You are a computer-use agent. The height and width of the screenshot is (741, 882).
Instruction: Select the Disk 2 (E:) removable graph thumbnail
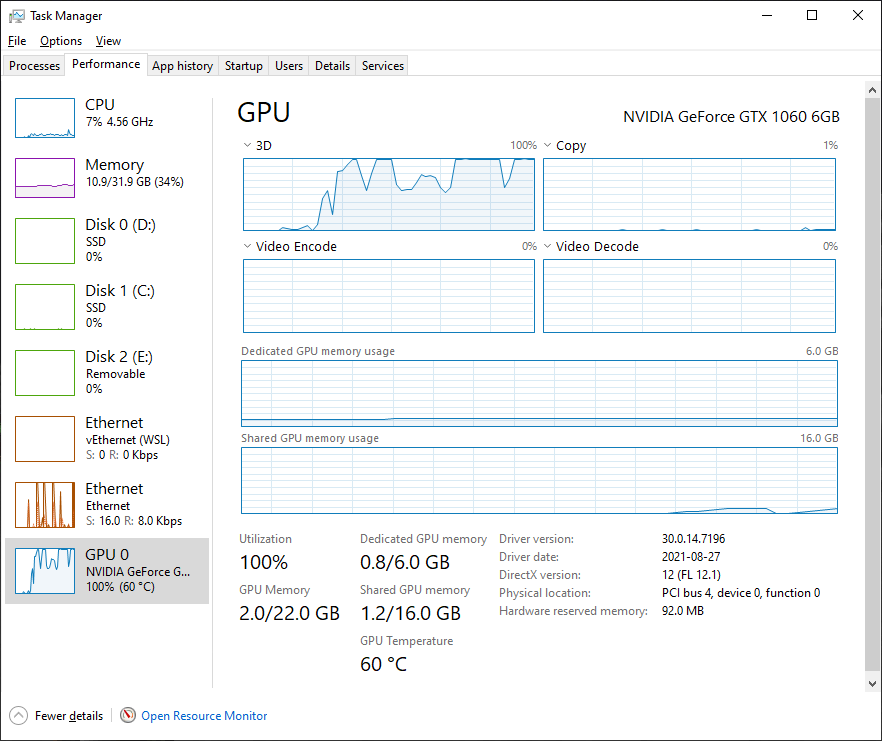(45, 373)
